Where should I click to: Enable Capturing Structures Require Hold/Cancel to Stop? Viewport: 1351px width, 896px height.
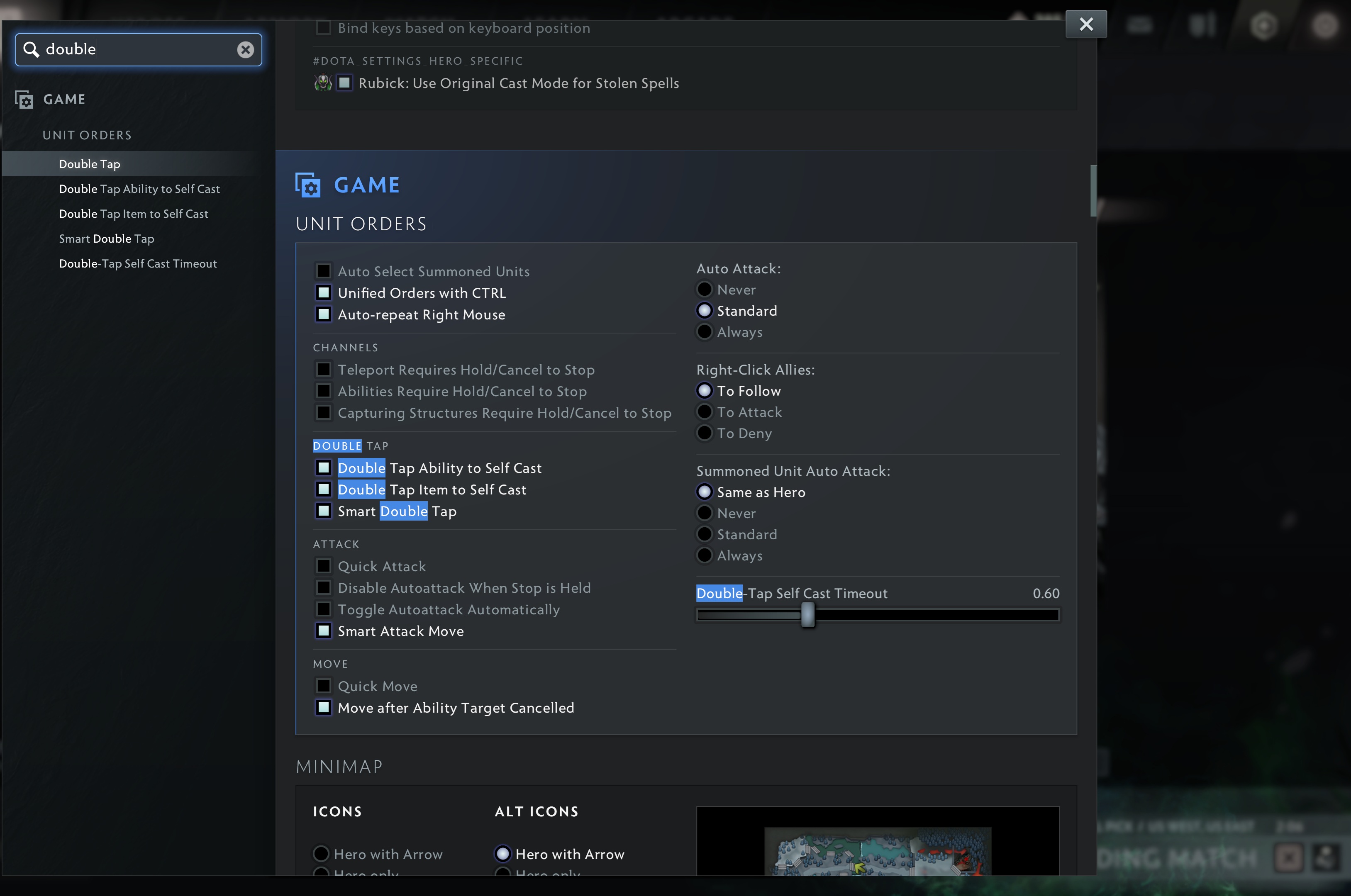coord(324,413)
